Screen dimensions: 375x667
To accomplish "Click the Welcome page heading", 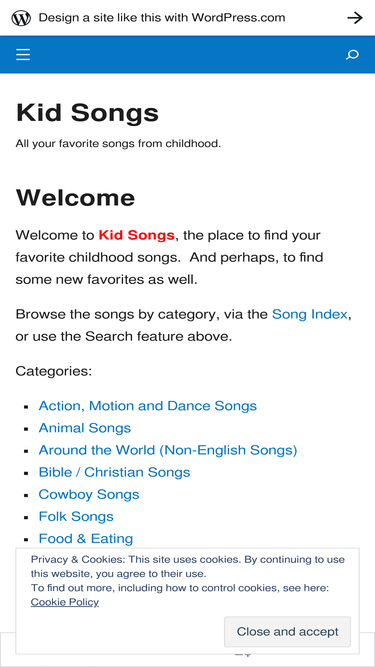I will click(x=75, y=198).
